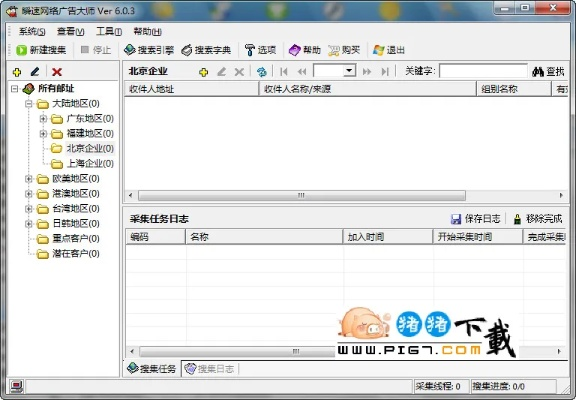Select 欧美地区(0) folder
The image size is (576, 400).
(x=75, y=179)
